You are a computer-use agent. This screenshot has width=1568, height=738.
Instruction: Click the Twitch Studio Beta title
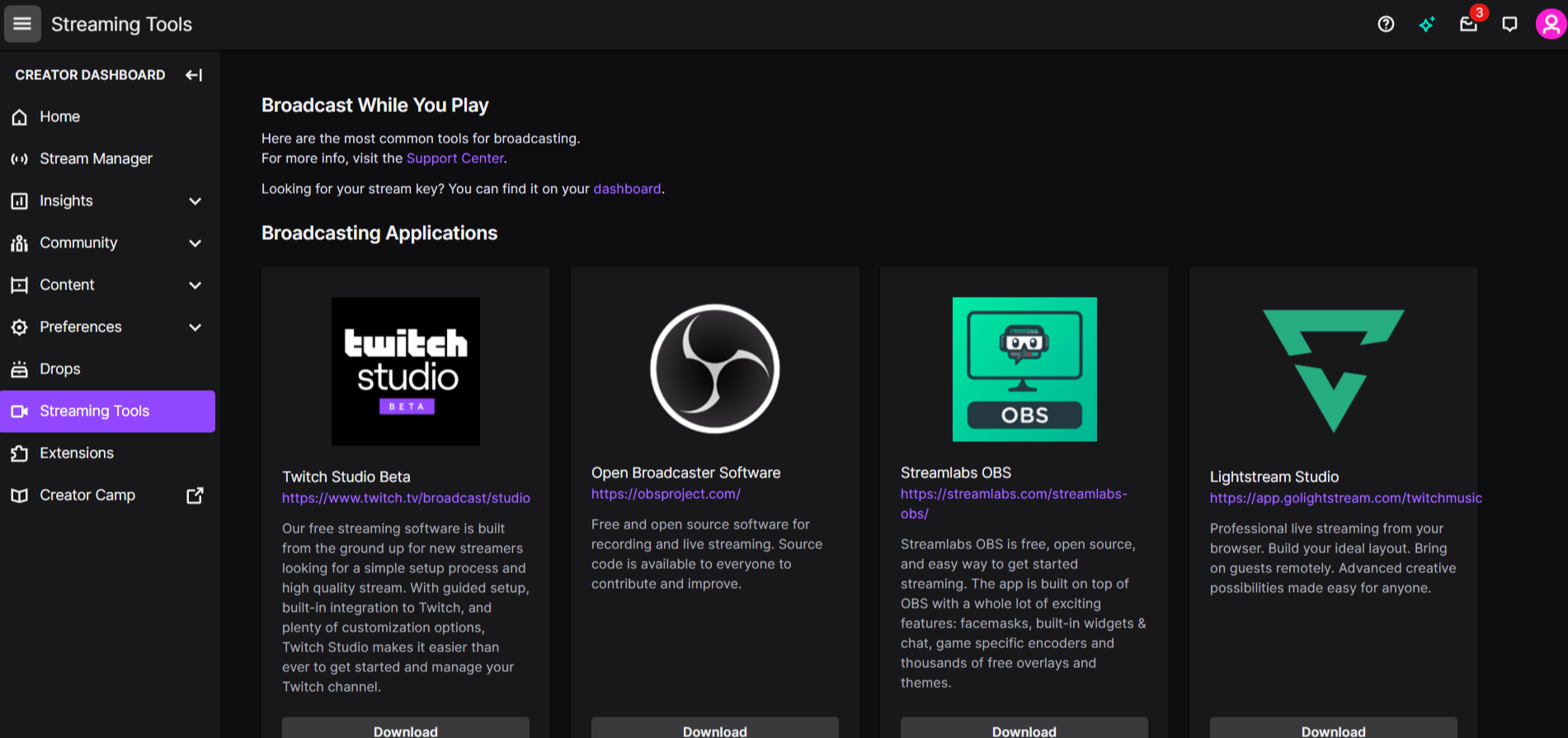click(x=346, y=477)
